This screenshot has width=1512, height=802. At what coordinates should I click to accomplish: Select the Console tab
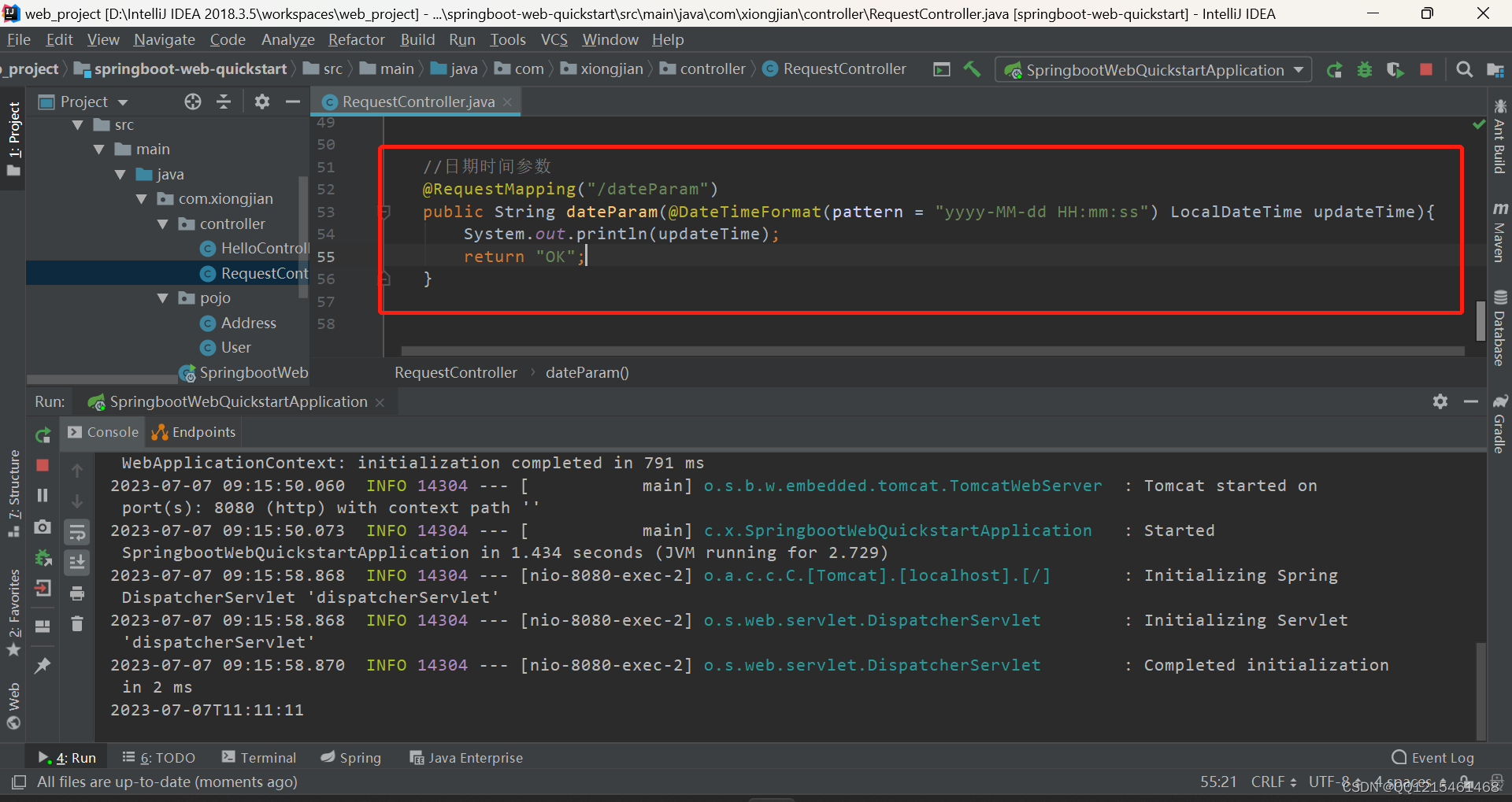tap(103, 432)
